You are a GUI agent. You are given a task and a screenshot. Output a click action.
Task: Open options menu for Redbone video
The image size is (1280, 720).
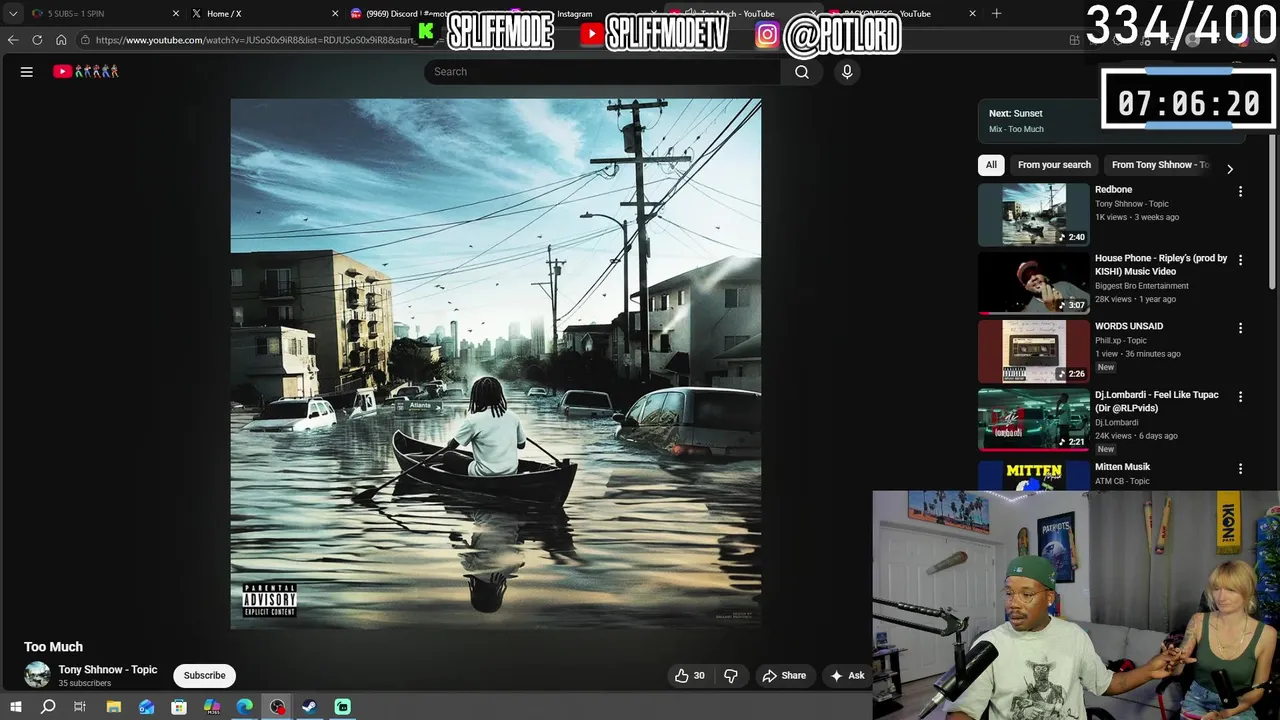(1240, 191)
